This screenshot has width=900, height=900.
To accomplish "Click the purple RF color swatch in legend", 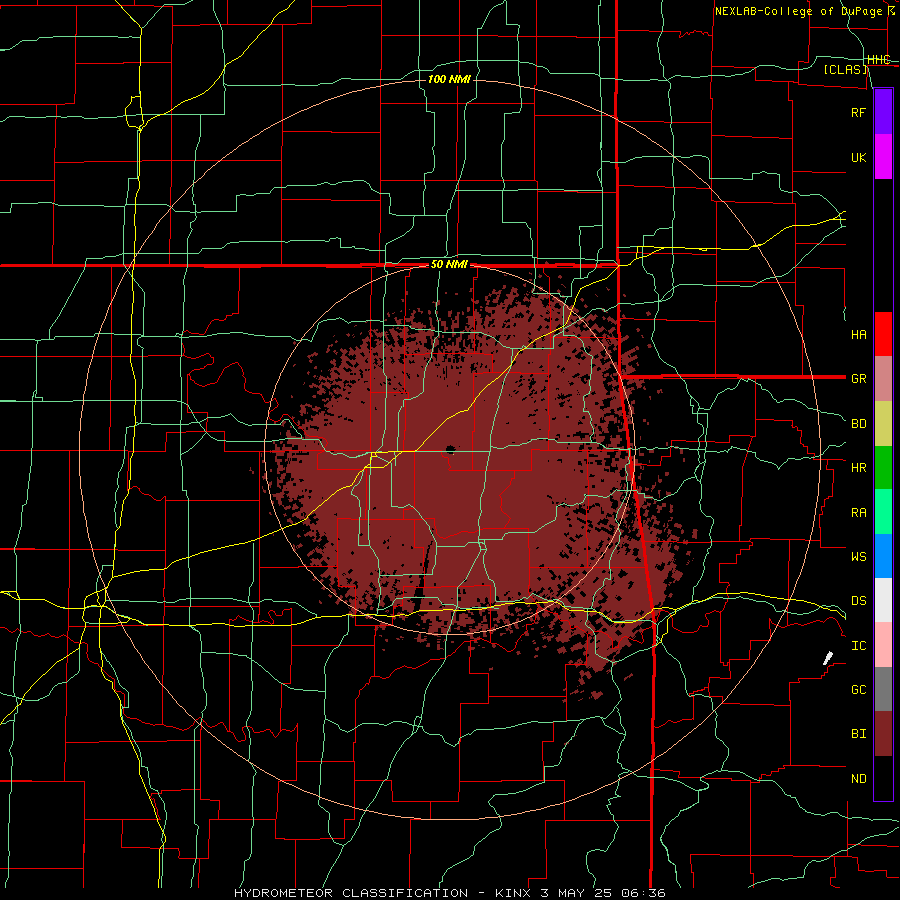I will point(883,112).
